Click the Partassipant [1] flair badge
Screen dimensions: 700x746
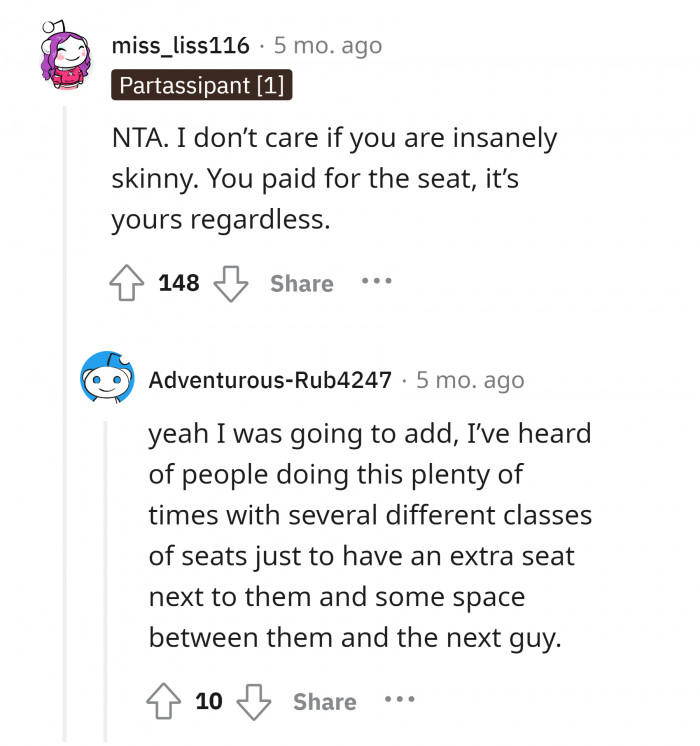201,85
